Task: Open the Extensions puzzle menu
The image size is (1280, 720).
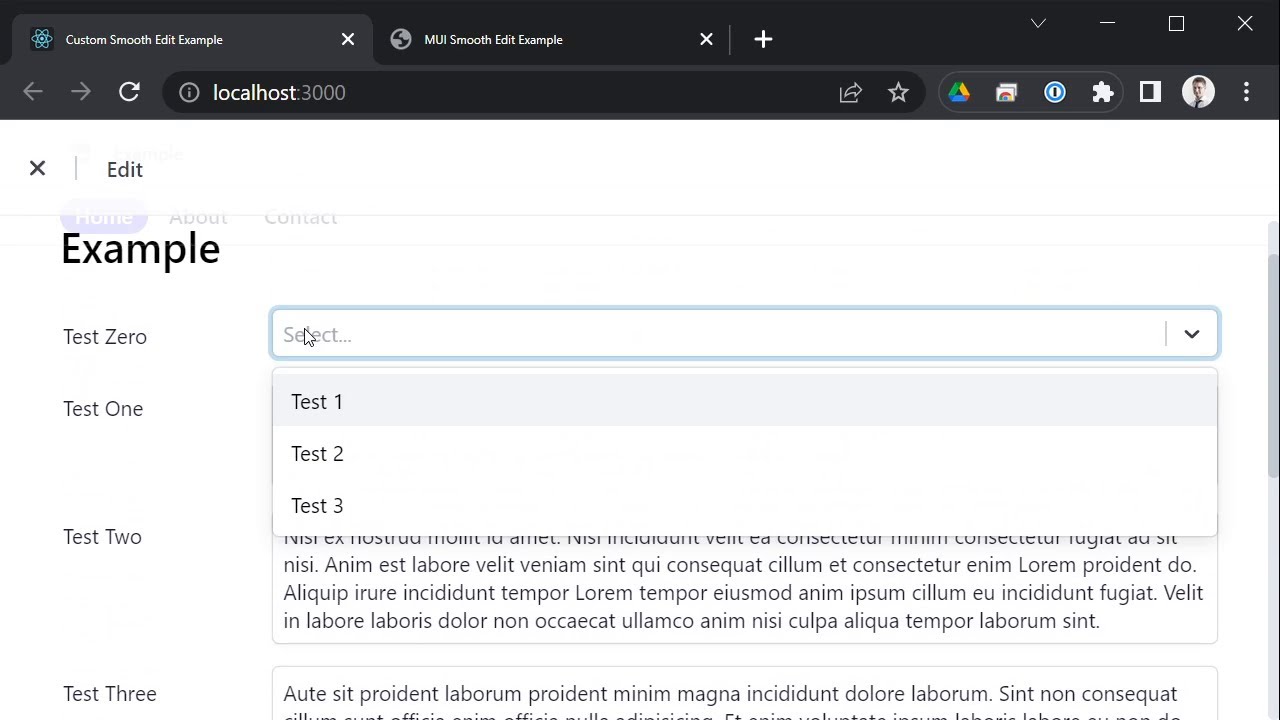Action: point(1102,92)
